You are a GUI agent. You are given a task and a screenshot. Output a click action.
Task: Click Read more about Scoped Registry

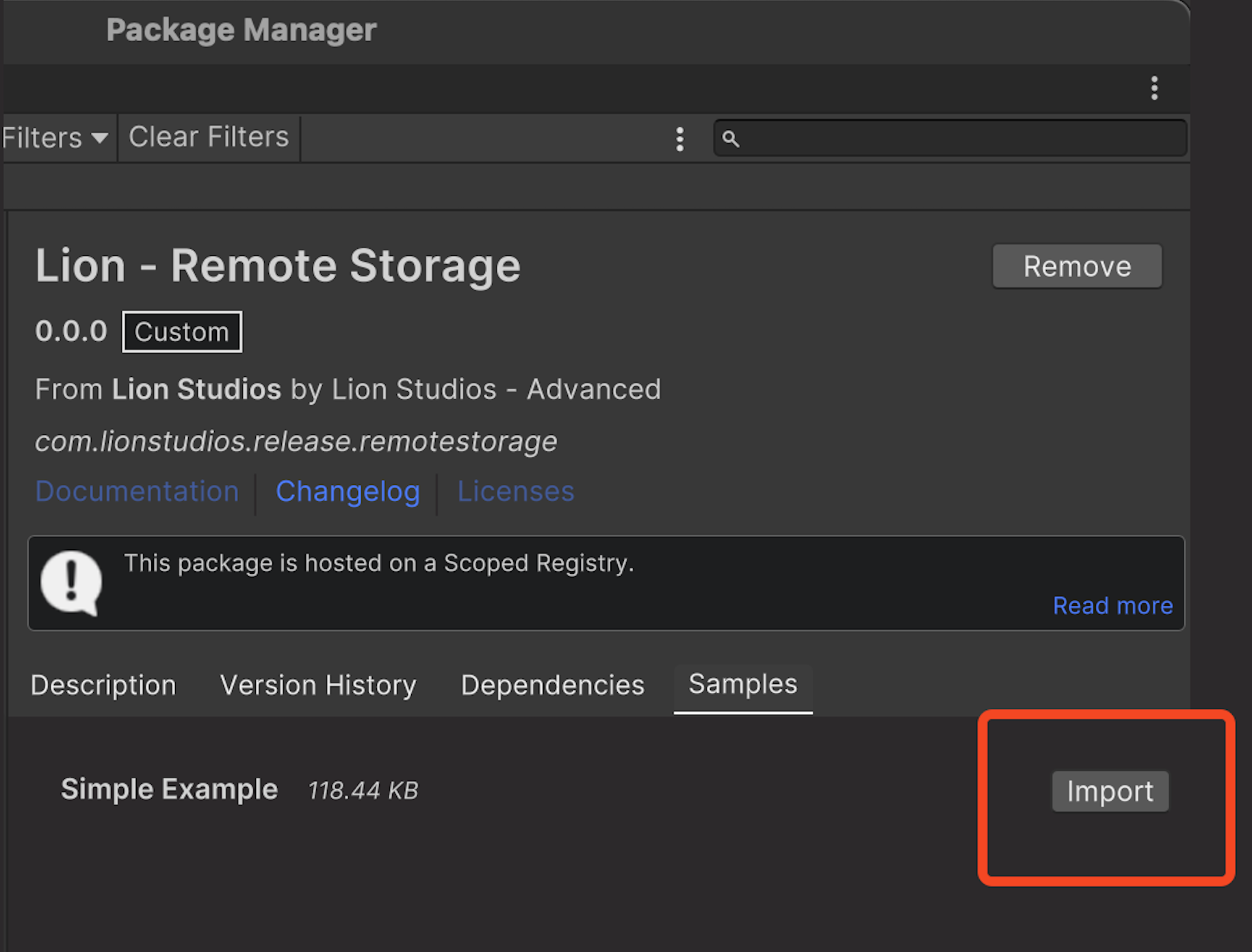[x=1112, y=605]
